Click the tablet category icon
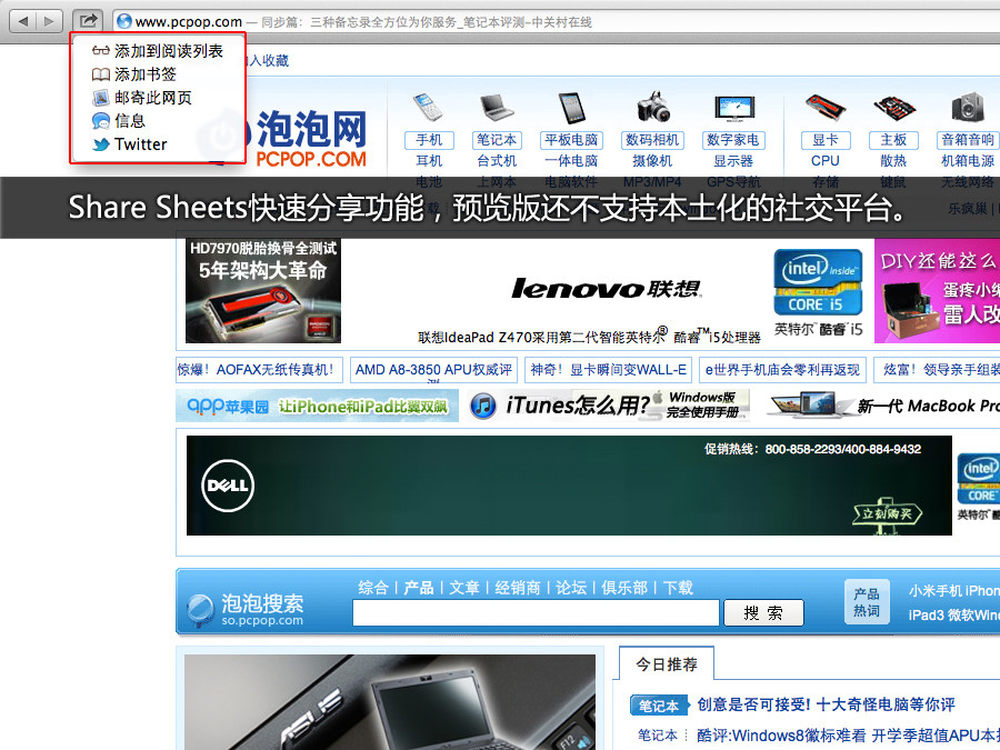 [x=571, y=107]
